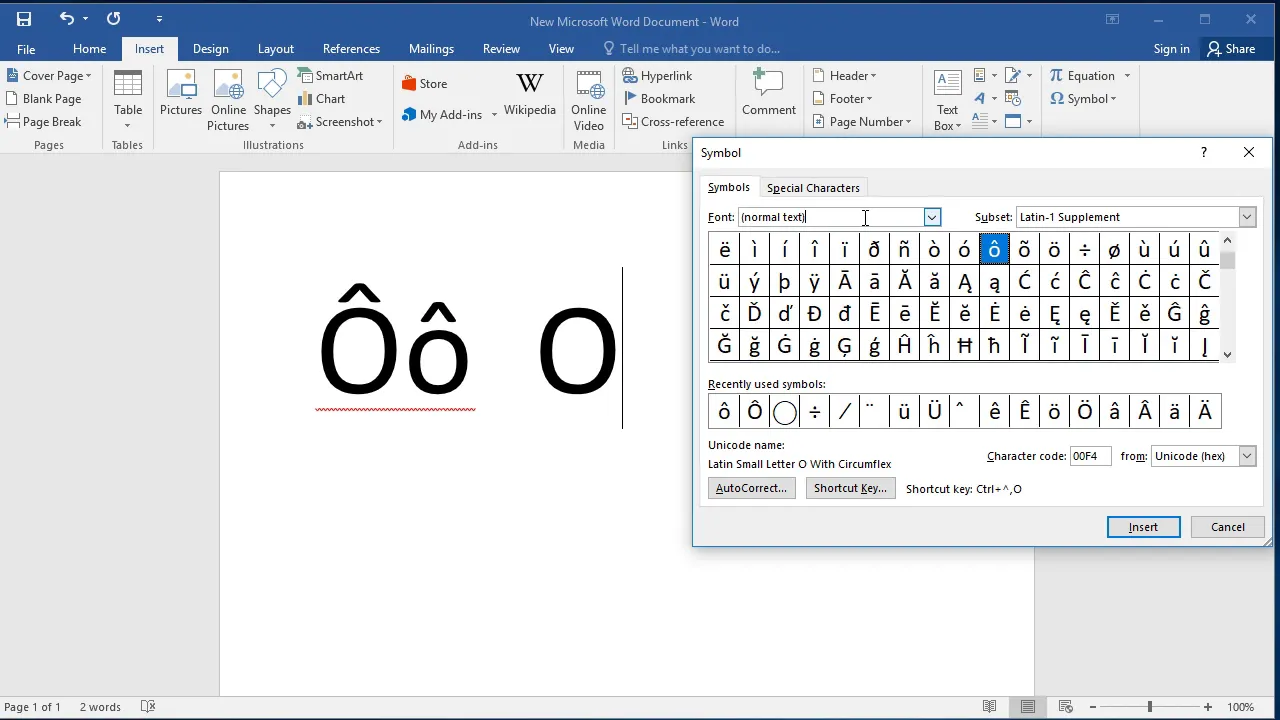
Task: Expand the Subset dropdown list
Action: point(1247,217)
